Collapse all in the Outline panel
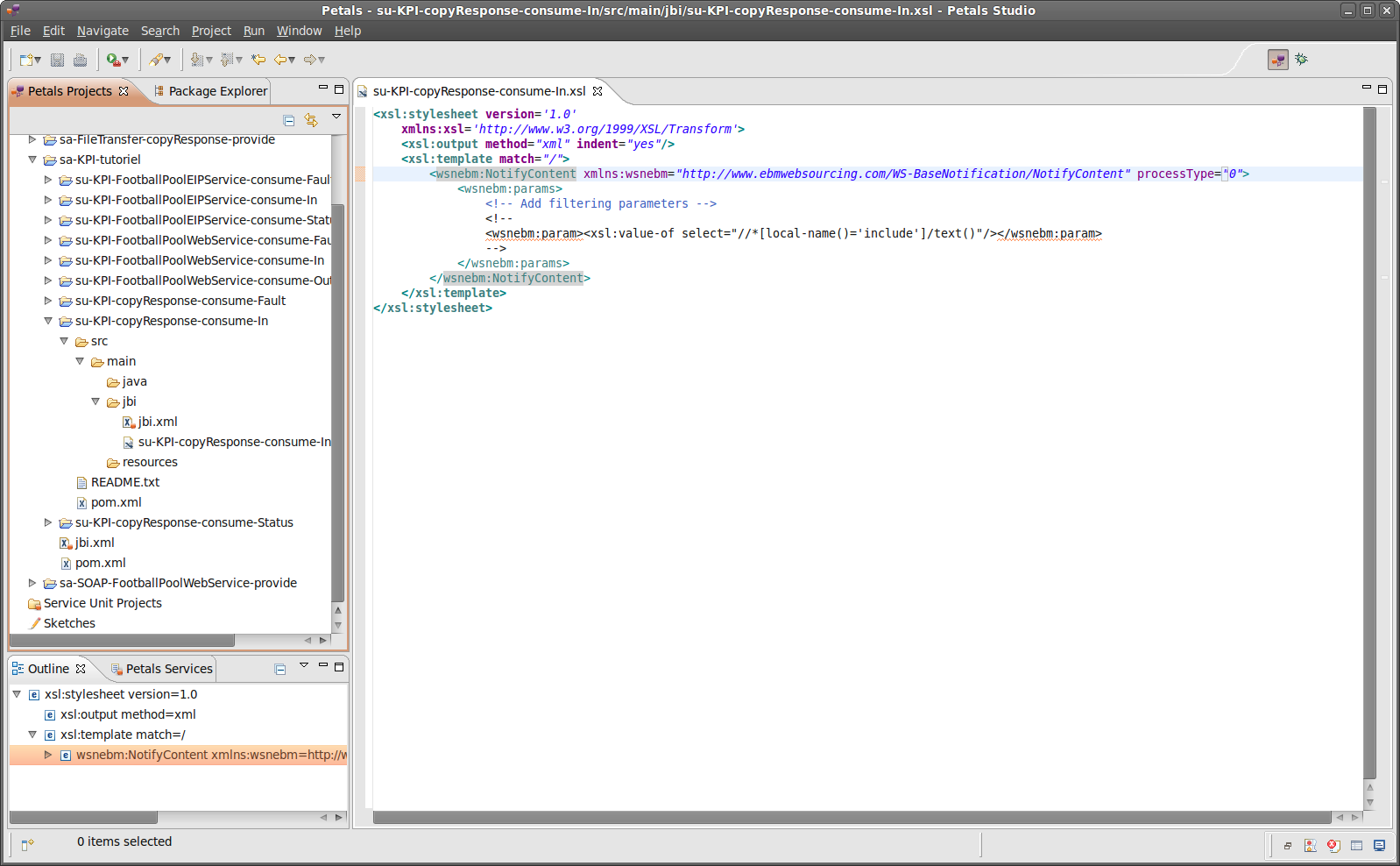This screenshot has height=866, width=1400. 280,670
